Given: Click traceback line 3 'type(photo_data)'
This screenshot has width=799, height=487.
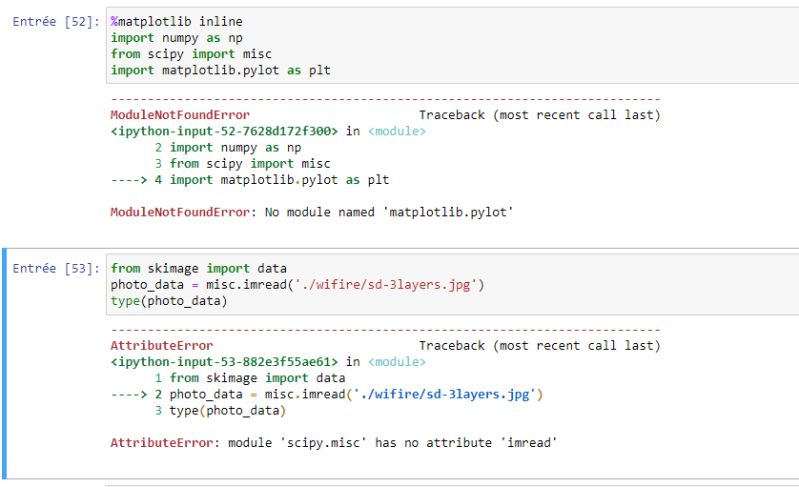Looking at the screenshot, I should click(227, 411).
